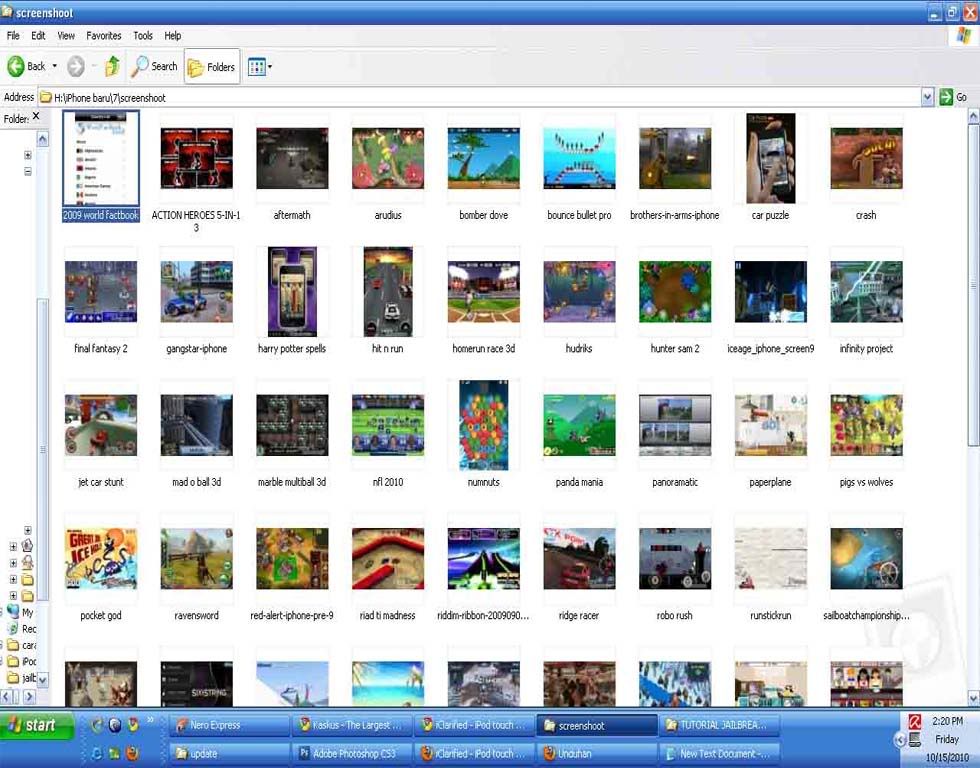
Task: Expand the Address bar dropdown list
Action: [928, 97]
